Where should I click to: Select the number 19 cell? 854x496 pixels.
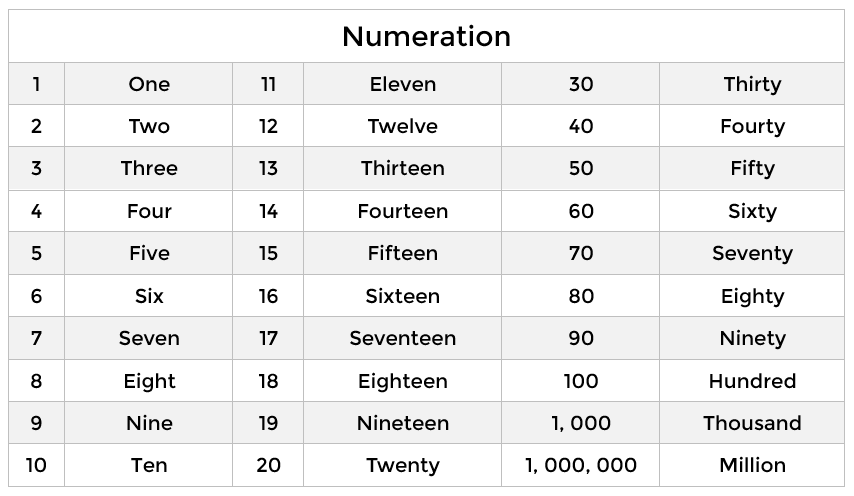tap(268, 423)
